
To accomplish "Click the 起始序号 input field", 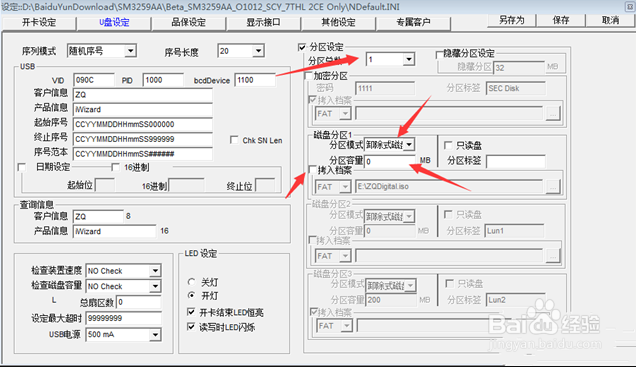I will pos(143,124).
